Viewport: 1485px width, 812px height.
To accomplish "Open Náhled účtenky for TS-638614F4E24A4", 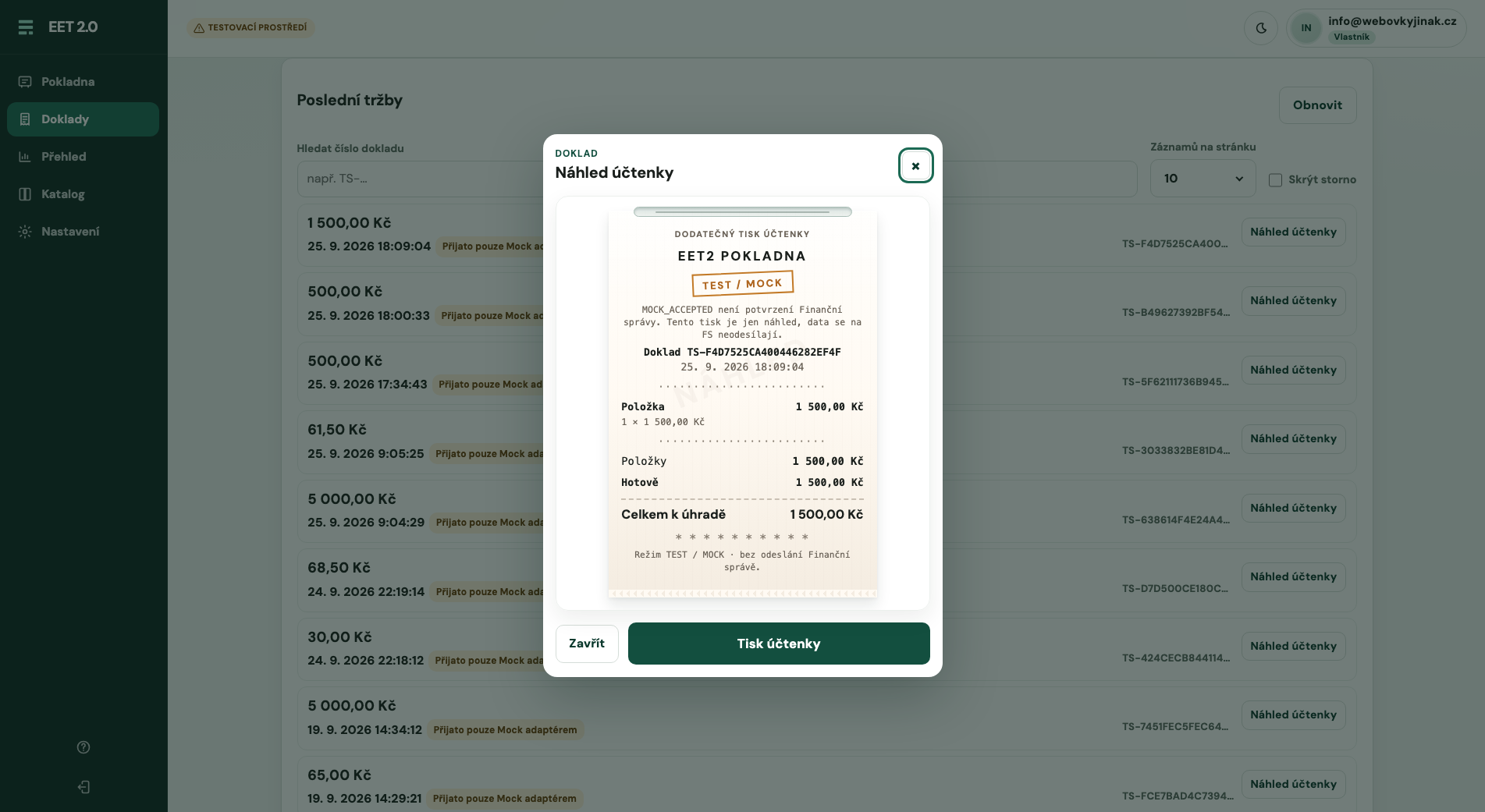I will [1293, 508].
